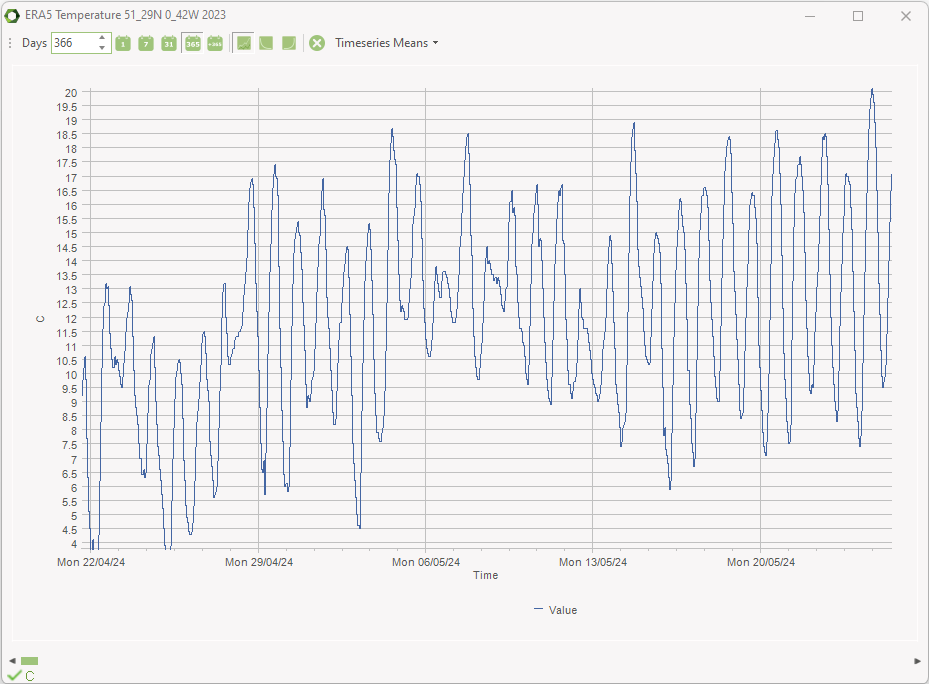The image size is (929, 684).
Task: Click the green circular X icon
Action: [317, 43]
